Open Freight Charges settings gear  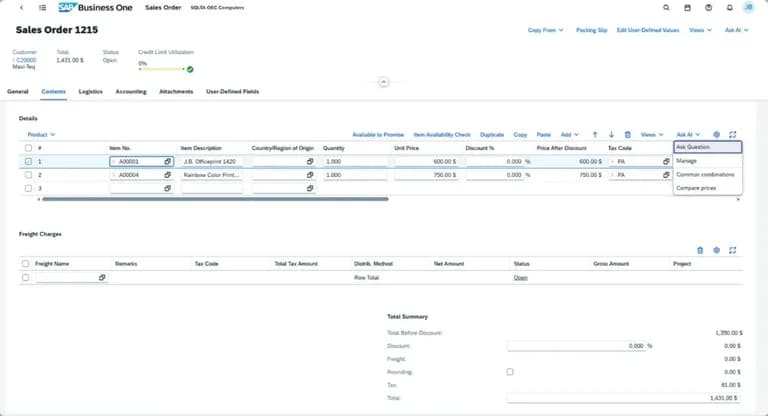717,250
